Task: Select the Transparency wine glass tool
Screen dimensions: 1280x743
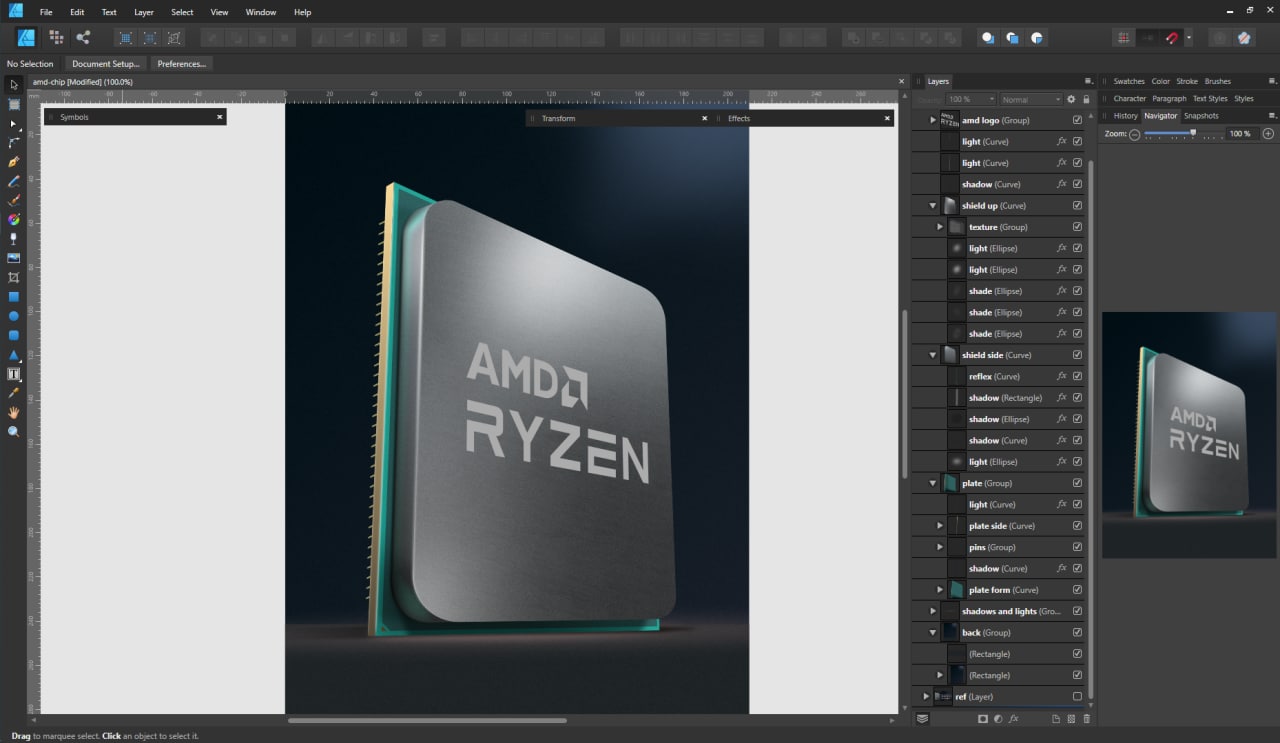Action: point(14,239)
